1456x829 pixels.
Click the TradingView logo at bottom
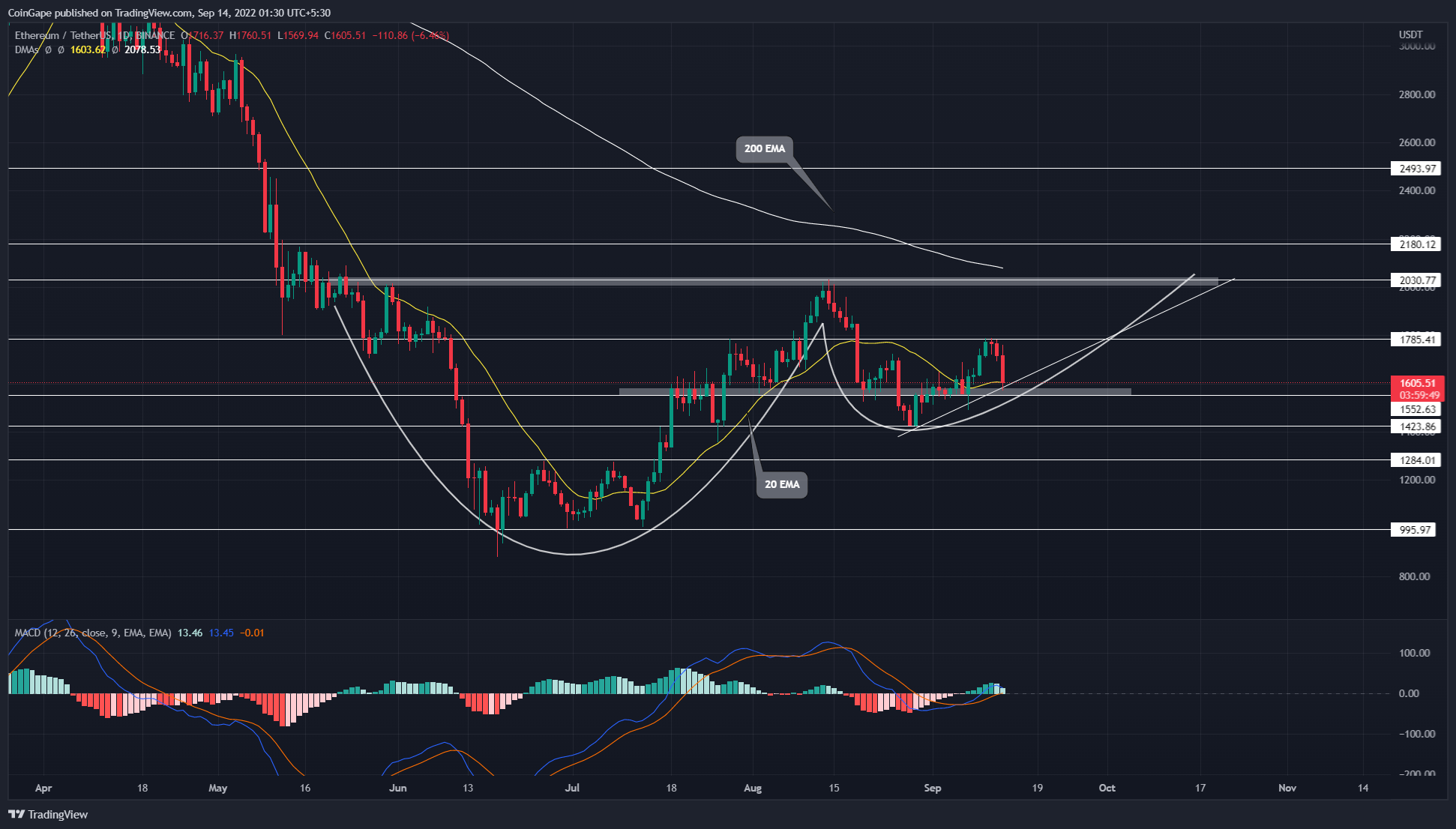[48, 815]
